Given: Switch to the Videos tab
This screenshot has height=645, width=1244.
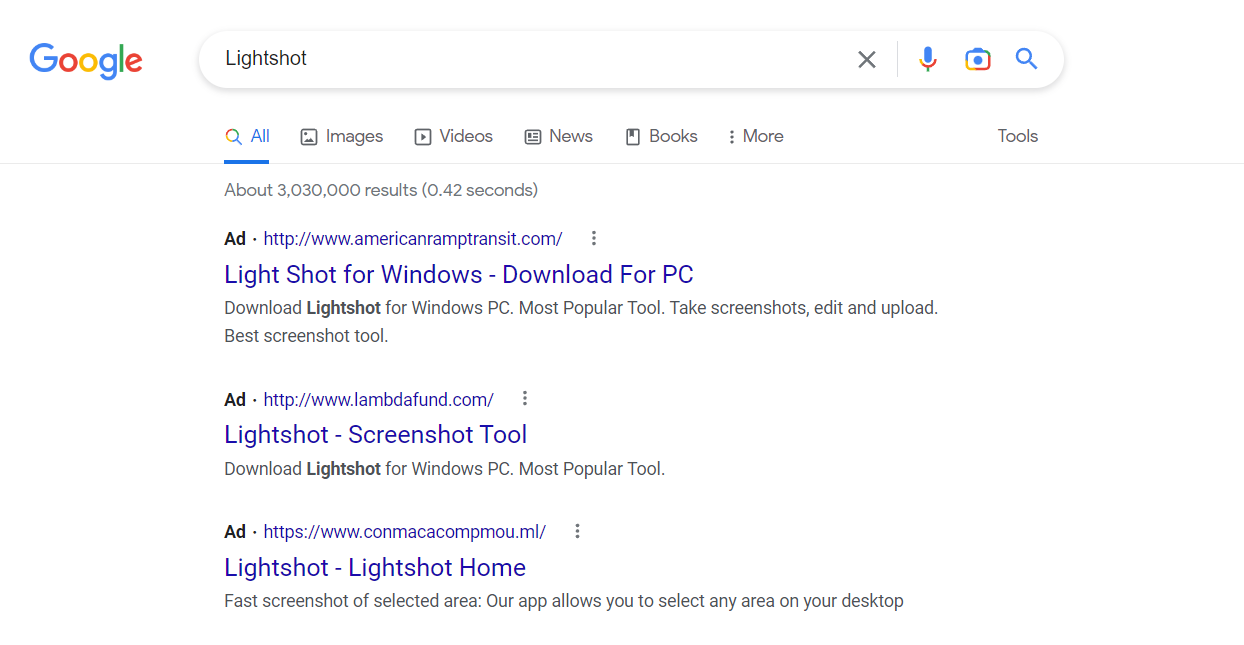Looking at the screenshot, I should [x=454, y=137].
